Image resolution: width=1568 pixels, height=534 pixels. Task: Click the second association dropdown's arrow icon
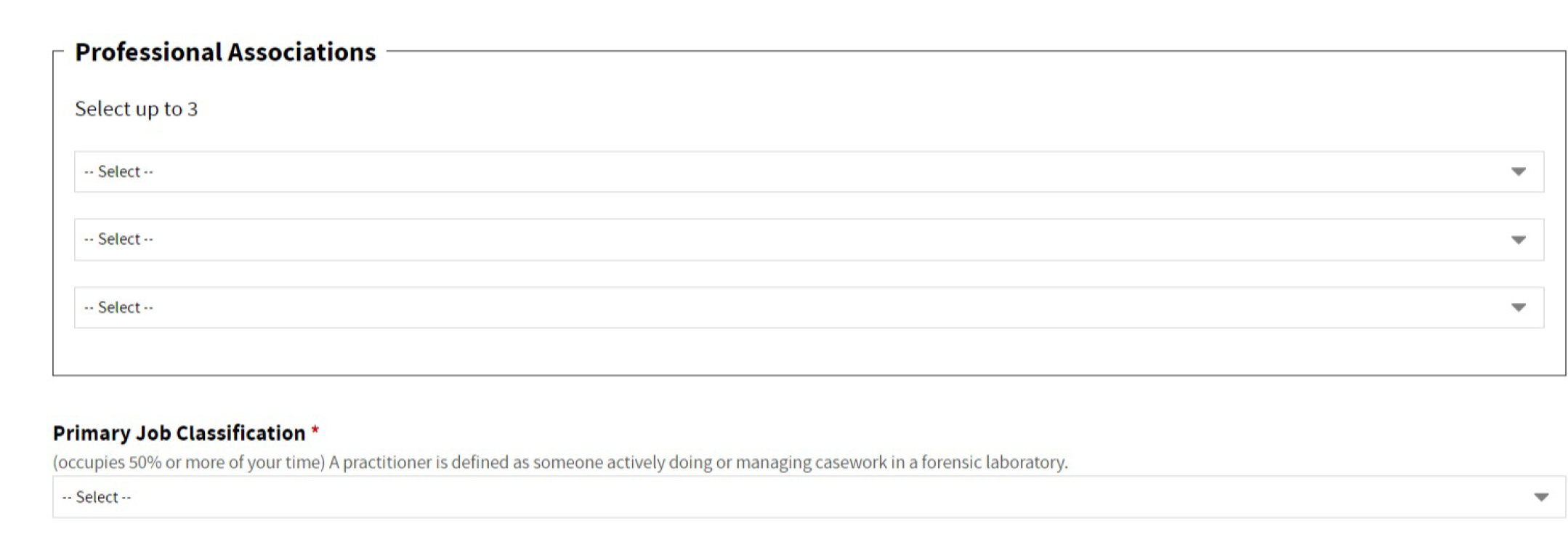[x=1518, y=240]
